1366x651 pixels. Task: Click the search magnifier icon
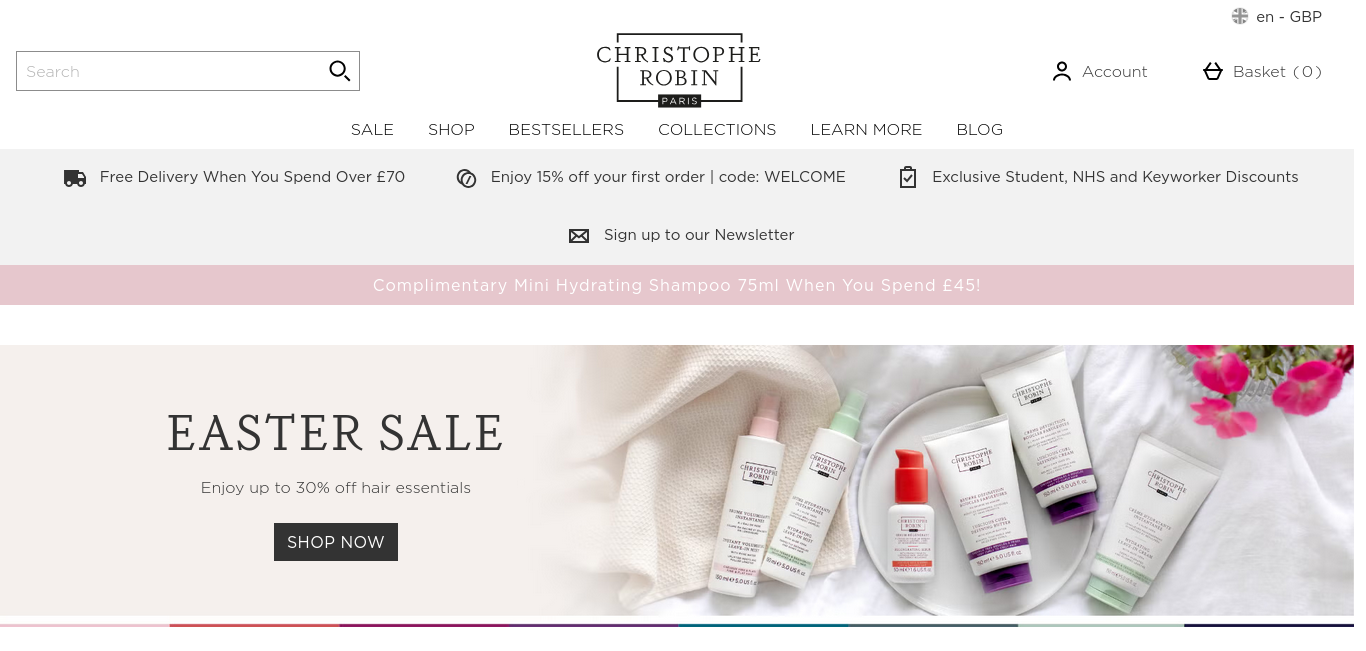tap(339, 71)
